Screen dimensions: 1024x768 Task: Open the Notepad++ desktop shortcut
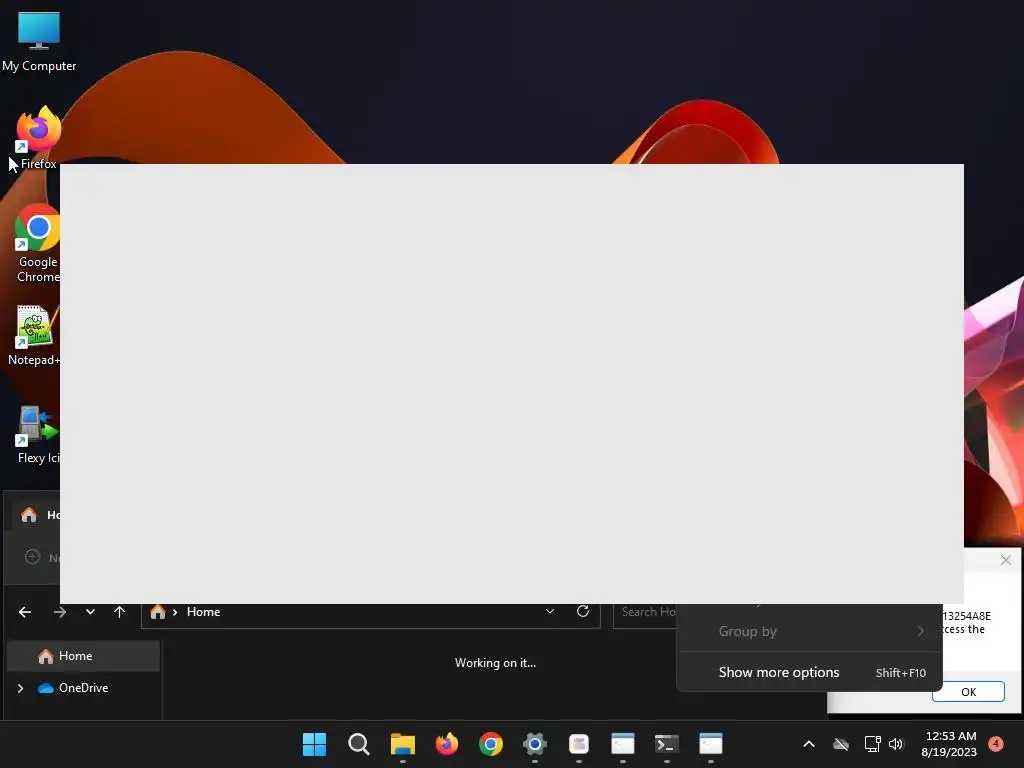pos(34,334)
